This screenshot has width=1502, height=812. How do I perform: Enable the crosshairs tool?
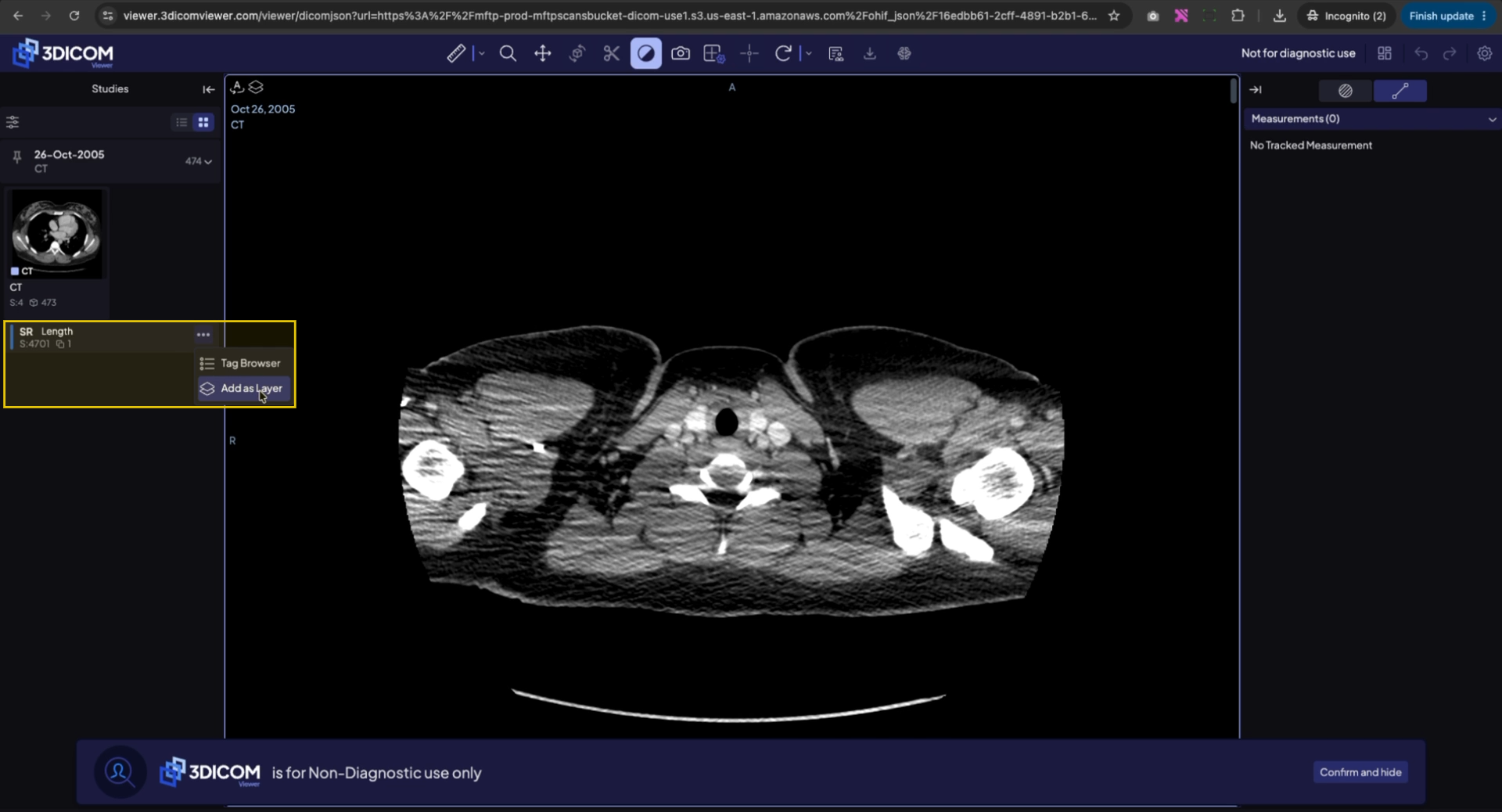[x=749, y=53]
